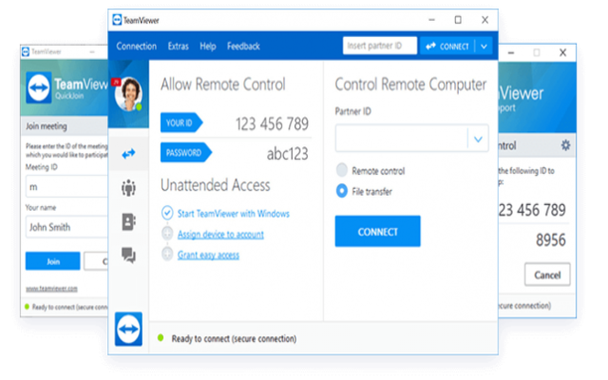608x380 pixels.
Task: Click the TeamViewer logo at sidebar bottom
Action: point(128,329)
